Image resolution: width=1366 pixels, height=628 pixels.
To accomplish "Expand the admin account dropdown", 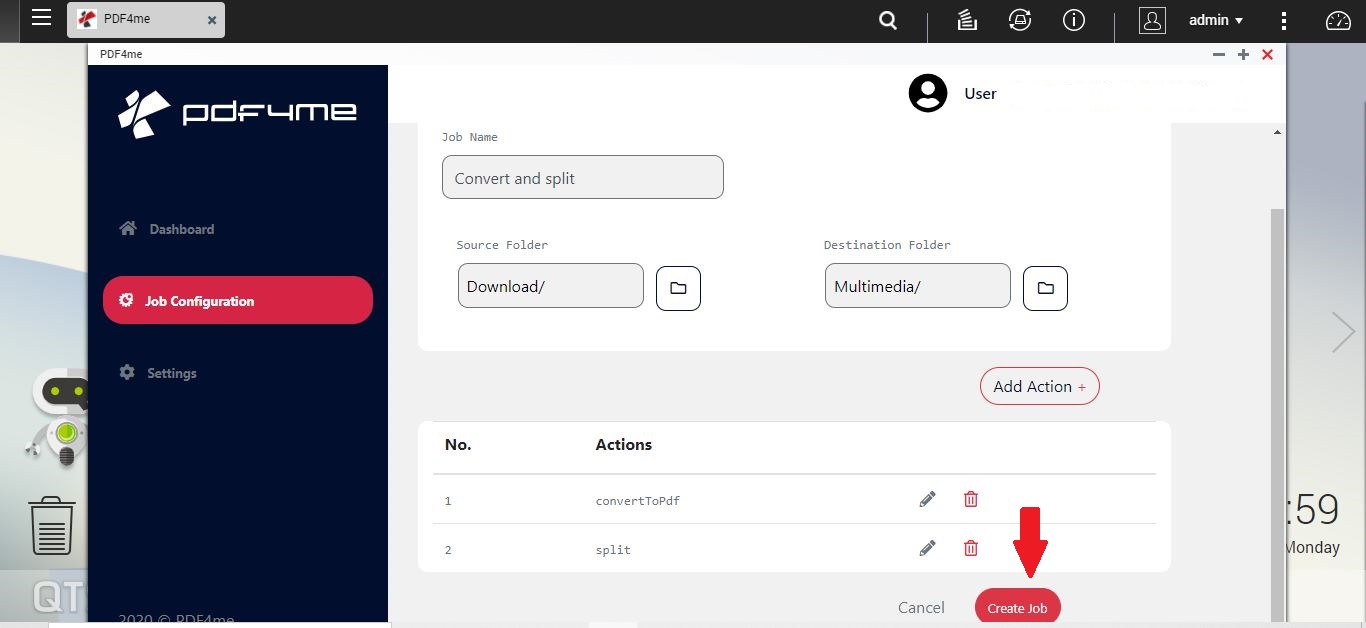I will pos(1216,20).
